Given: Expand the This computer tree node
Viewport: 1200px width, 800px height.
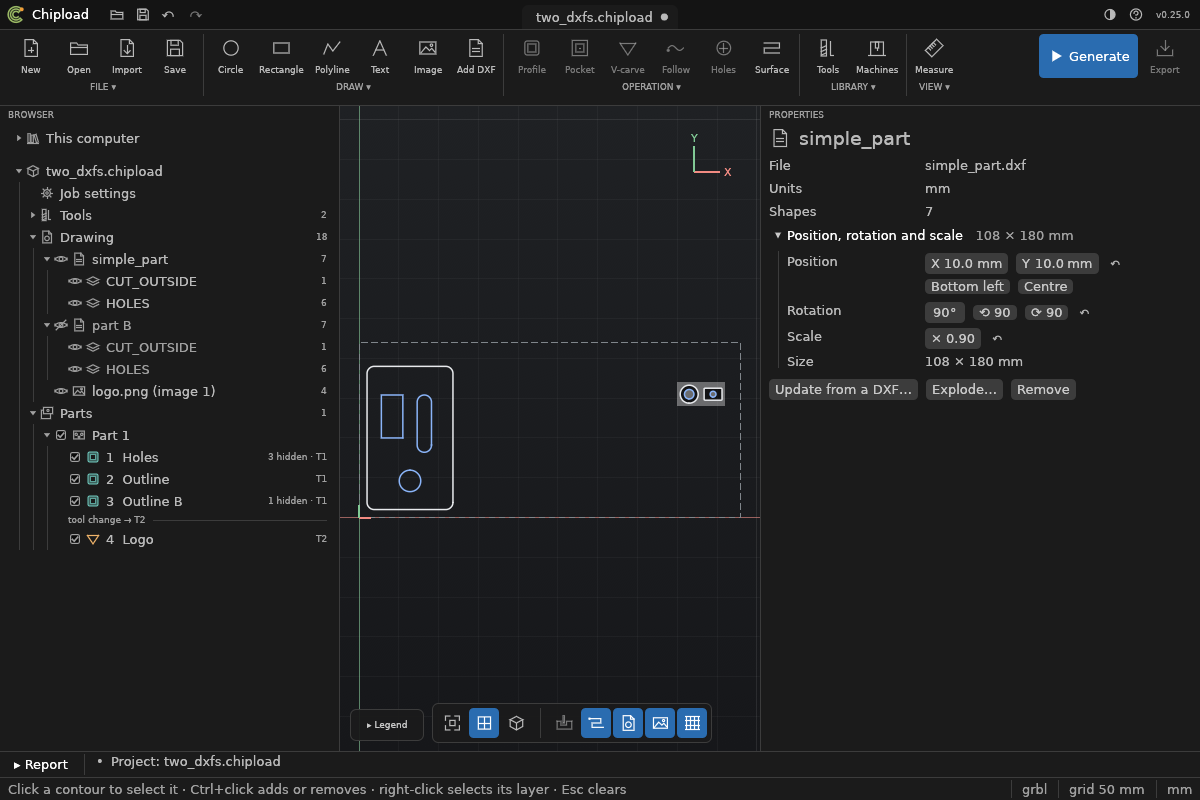Looking at the screenshot, I should pos(19,138).
